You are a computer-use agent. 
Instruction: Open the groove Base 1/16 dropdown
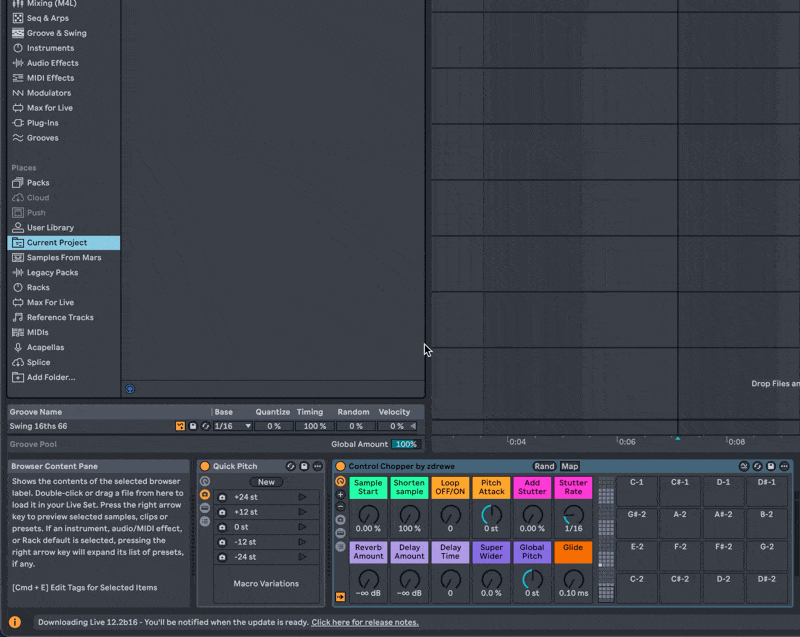232,426
